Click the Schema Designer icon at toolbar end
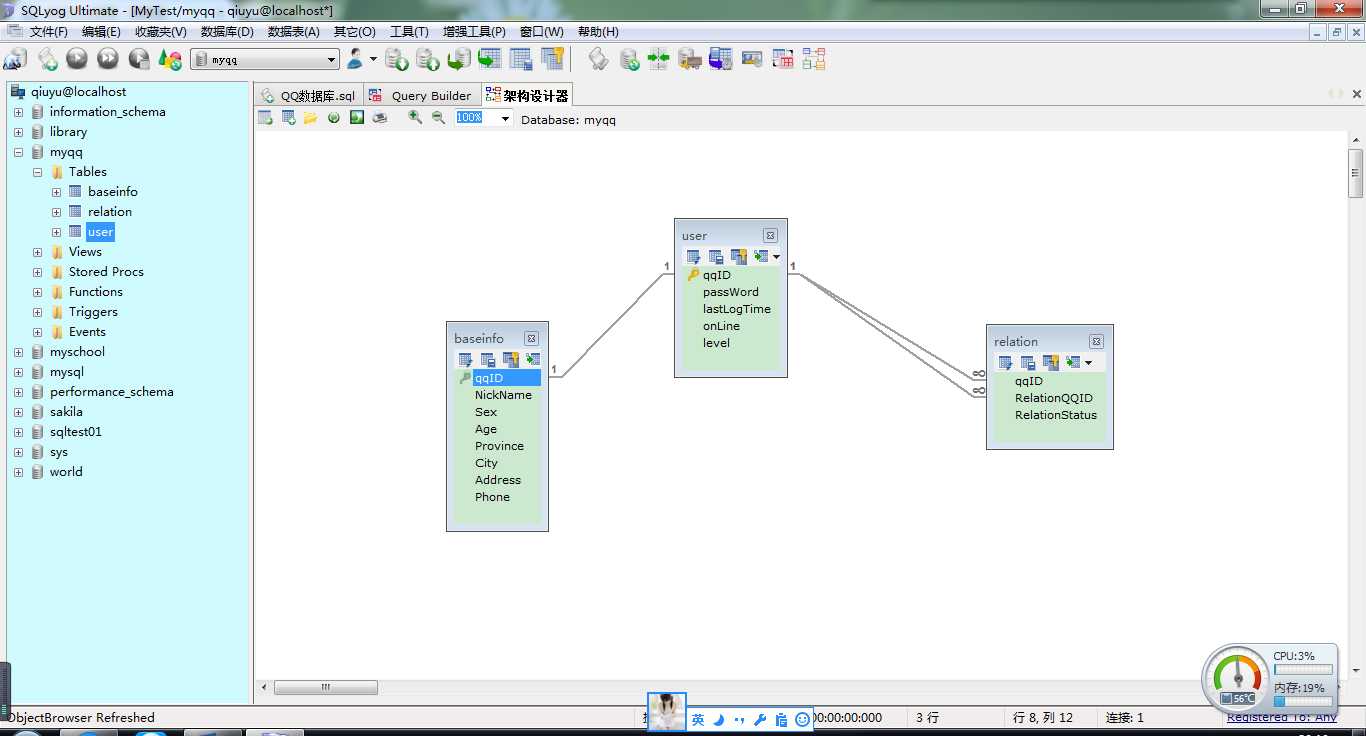 pos(814,59)
